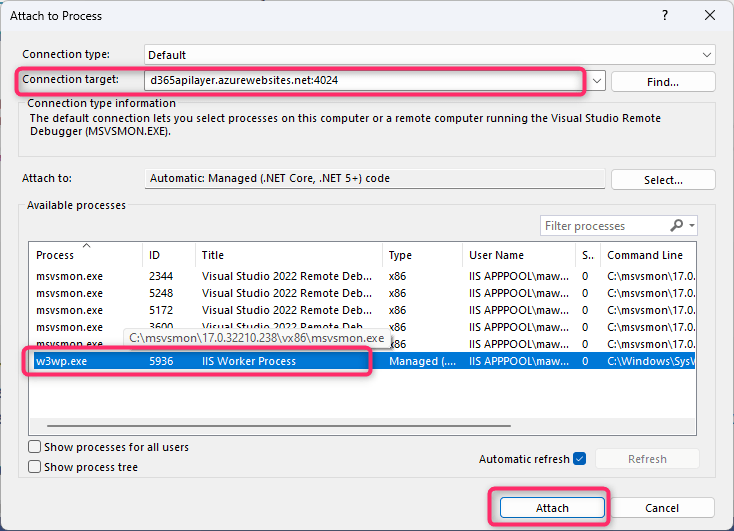Click the Help question mark button
The width and height of the screenshot is (734, 531).
click(664, 16)
